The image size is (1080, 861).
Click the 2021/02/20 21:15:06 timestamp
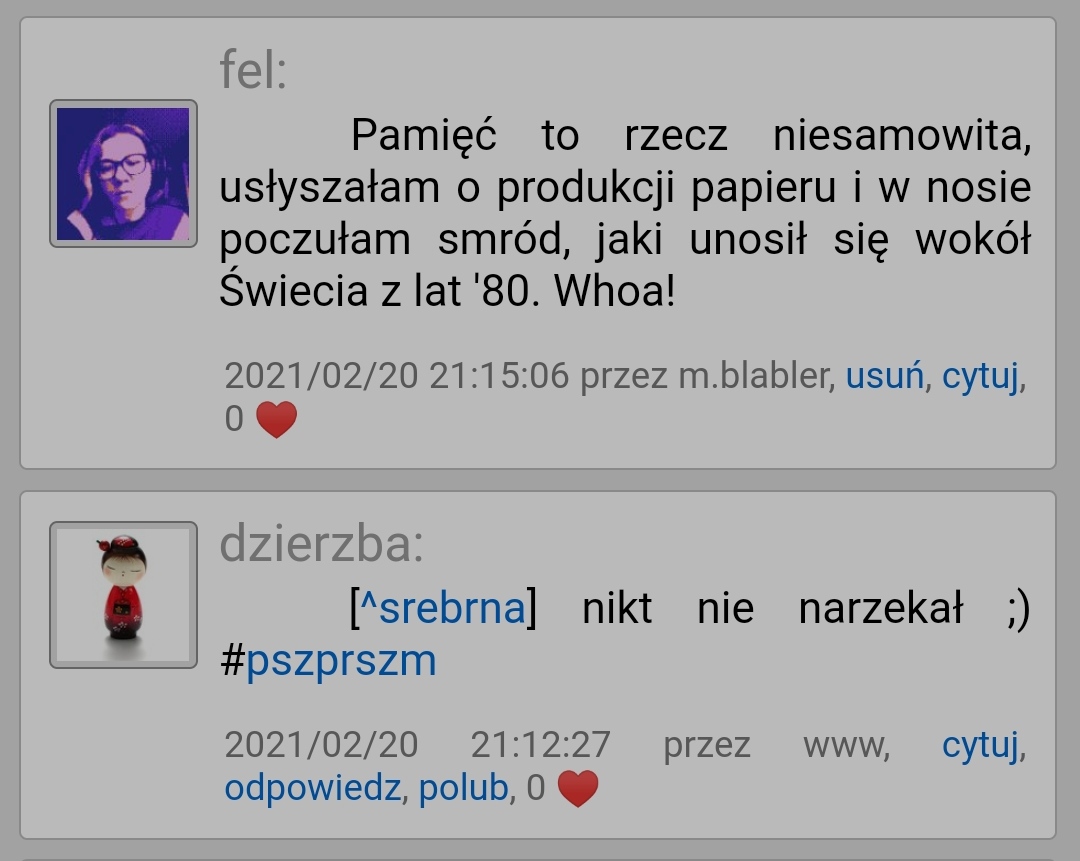[397, 377]
